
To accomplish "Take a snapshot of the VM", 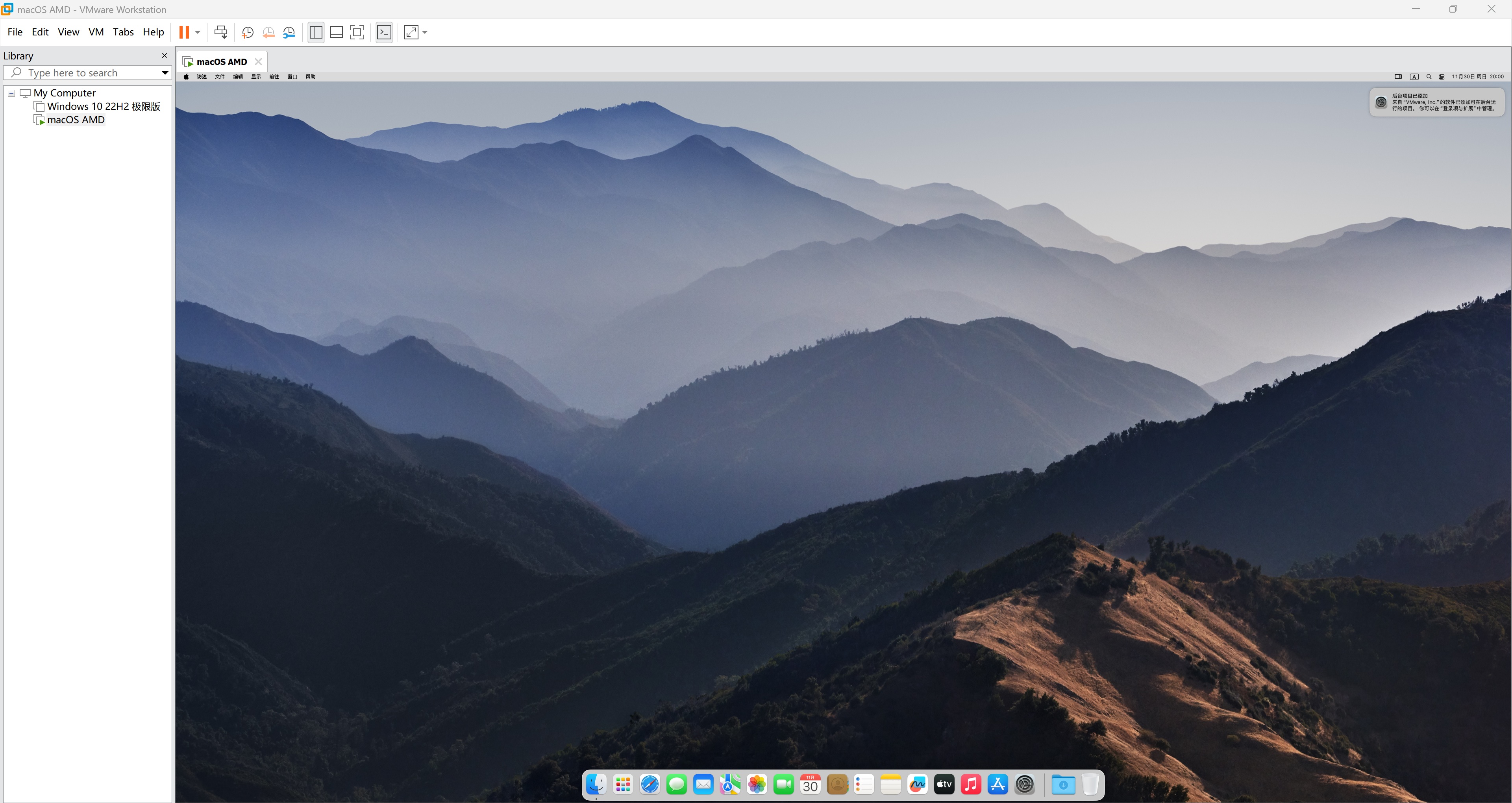I will [247, 32].
